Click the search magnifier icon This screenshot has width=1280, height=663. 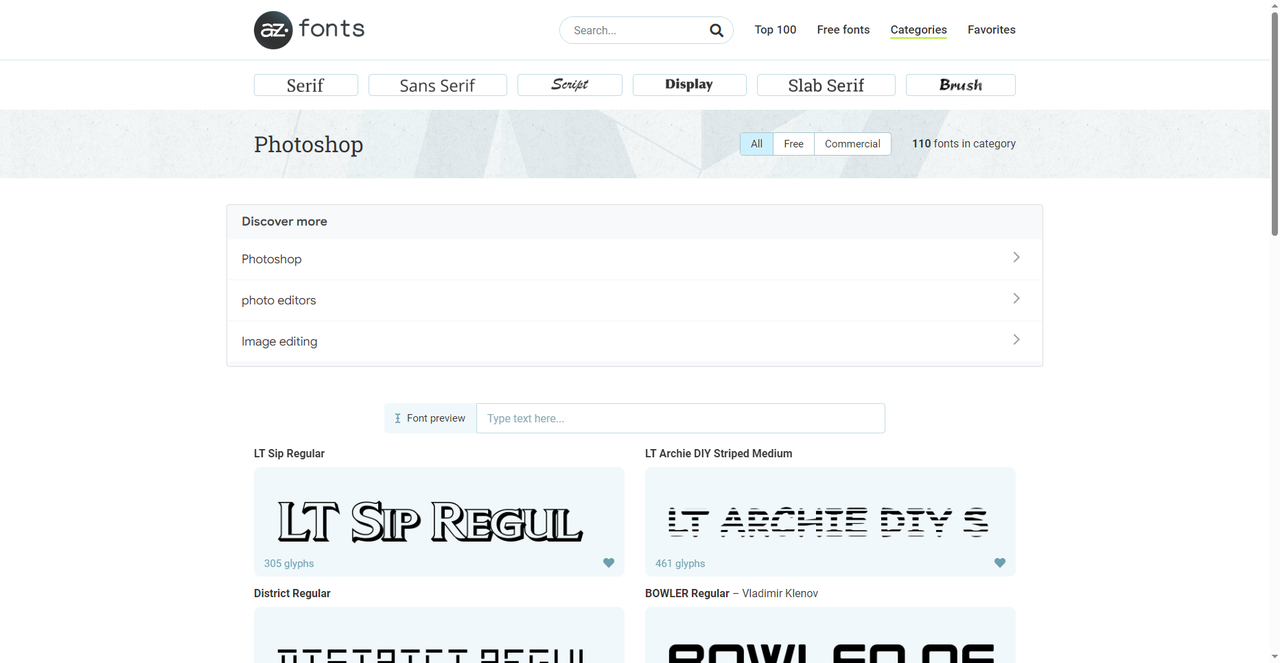tap(716, 30)
